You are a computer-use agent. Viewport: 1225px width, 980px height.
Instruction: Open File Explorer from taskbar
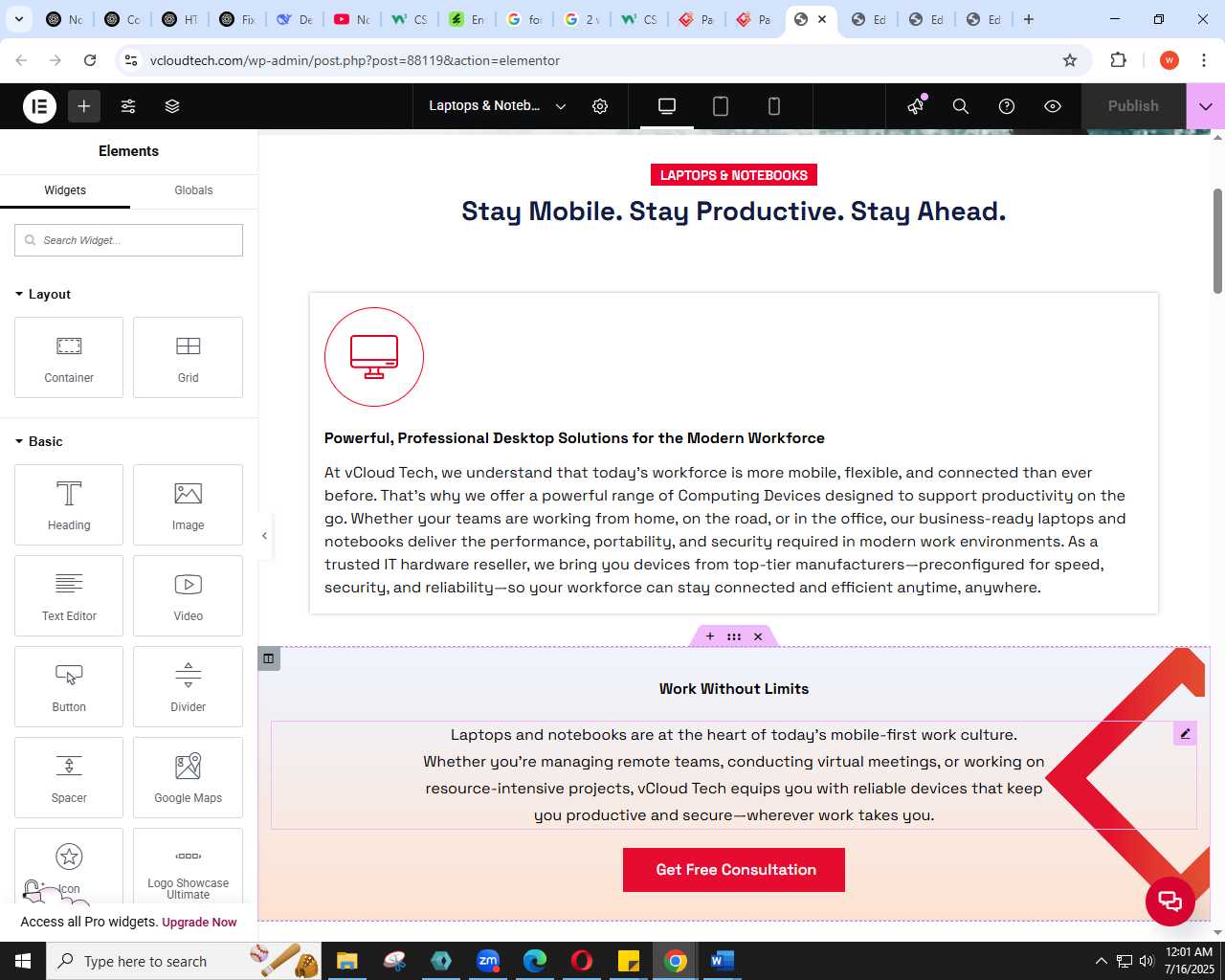(346, 961)
